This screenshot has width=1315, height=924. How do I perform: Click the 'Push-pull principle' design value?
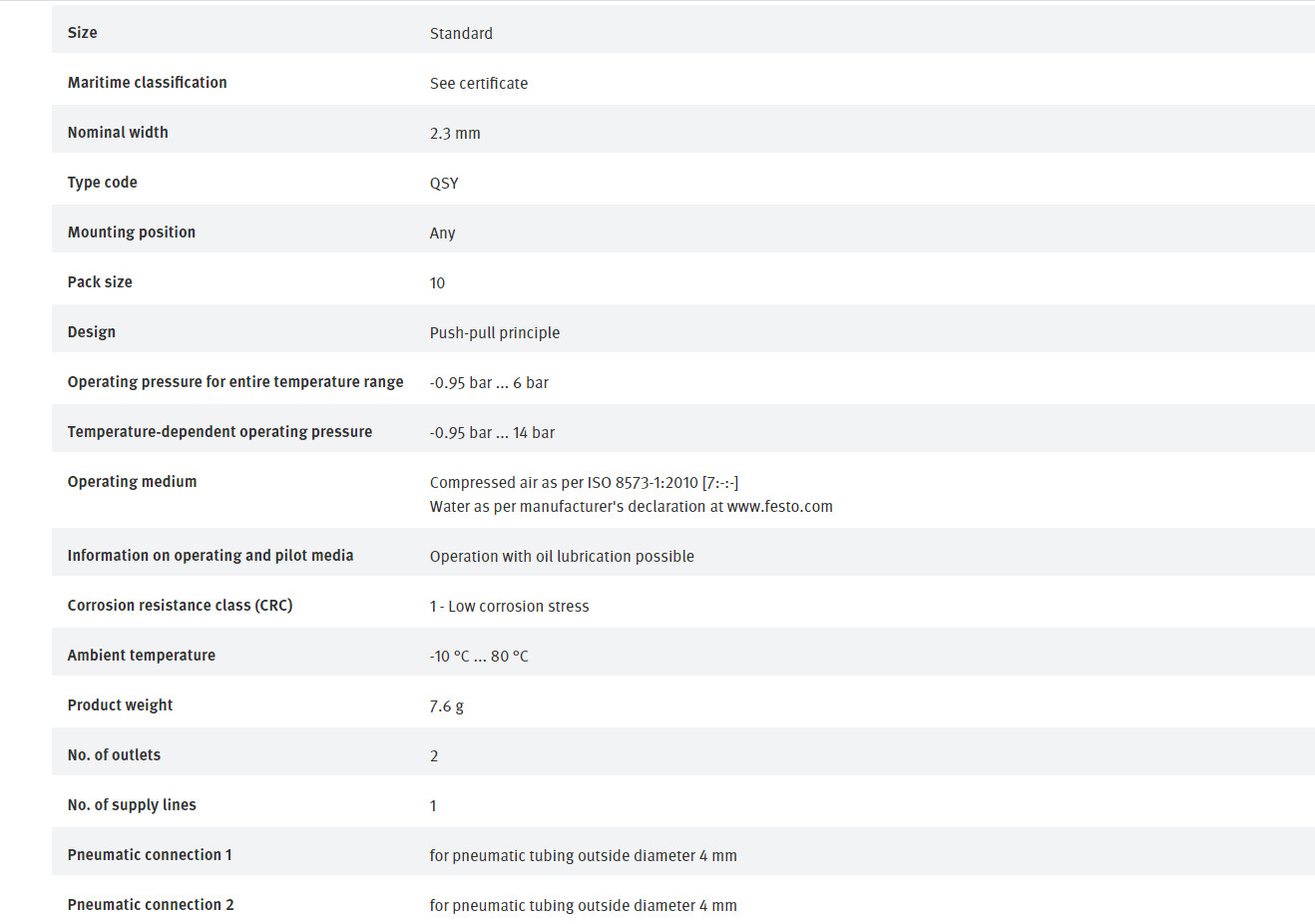[495, 333]
